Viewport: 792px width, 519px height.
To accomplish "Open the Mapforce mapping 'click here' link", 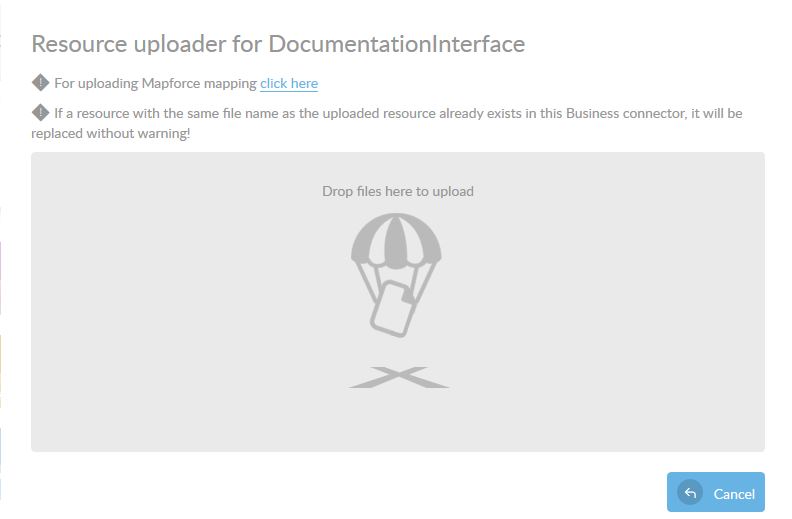I will click(289, 83).
